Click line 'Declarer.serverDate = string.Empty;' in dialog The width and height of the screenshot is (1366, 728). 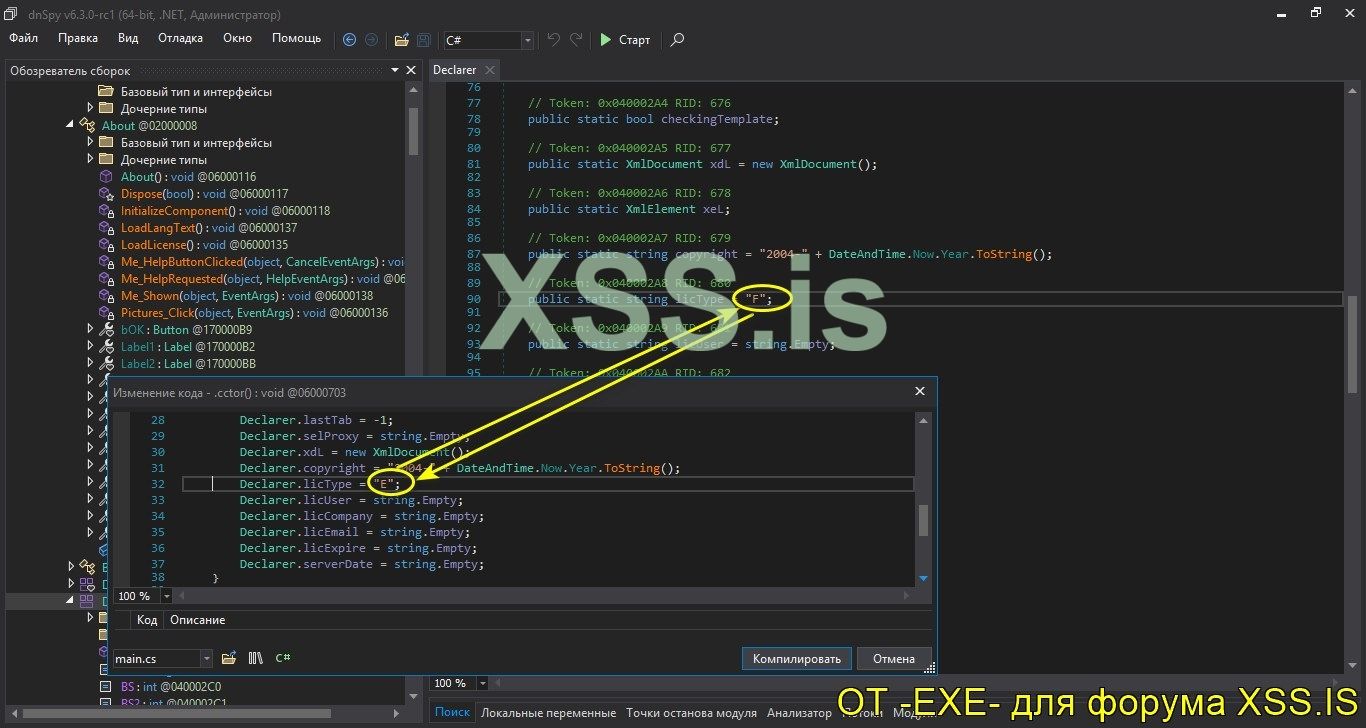click(361, 564)
